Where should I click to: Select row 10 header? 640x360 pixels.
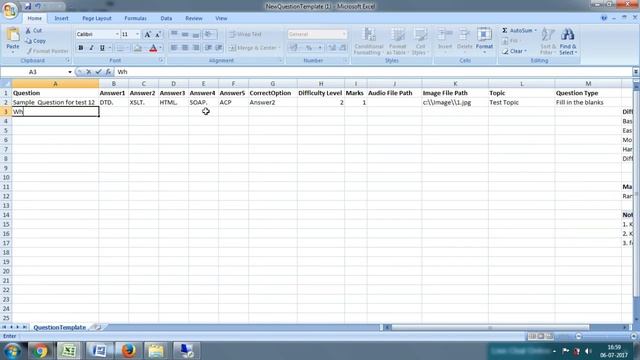click(6, 178)
